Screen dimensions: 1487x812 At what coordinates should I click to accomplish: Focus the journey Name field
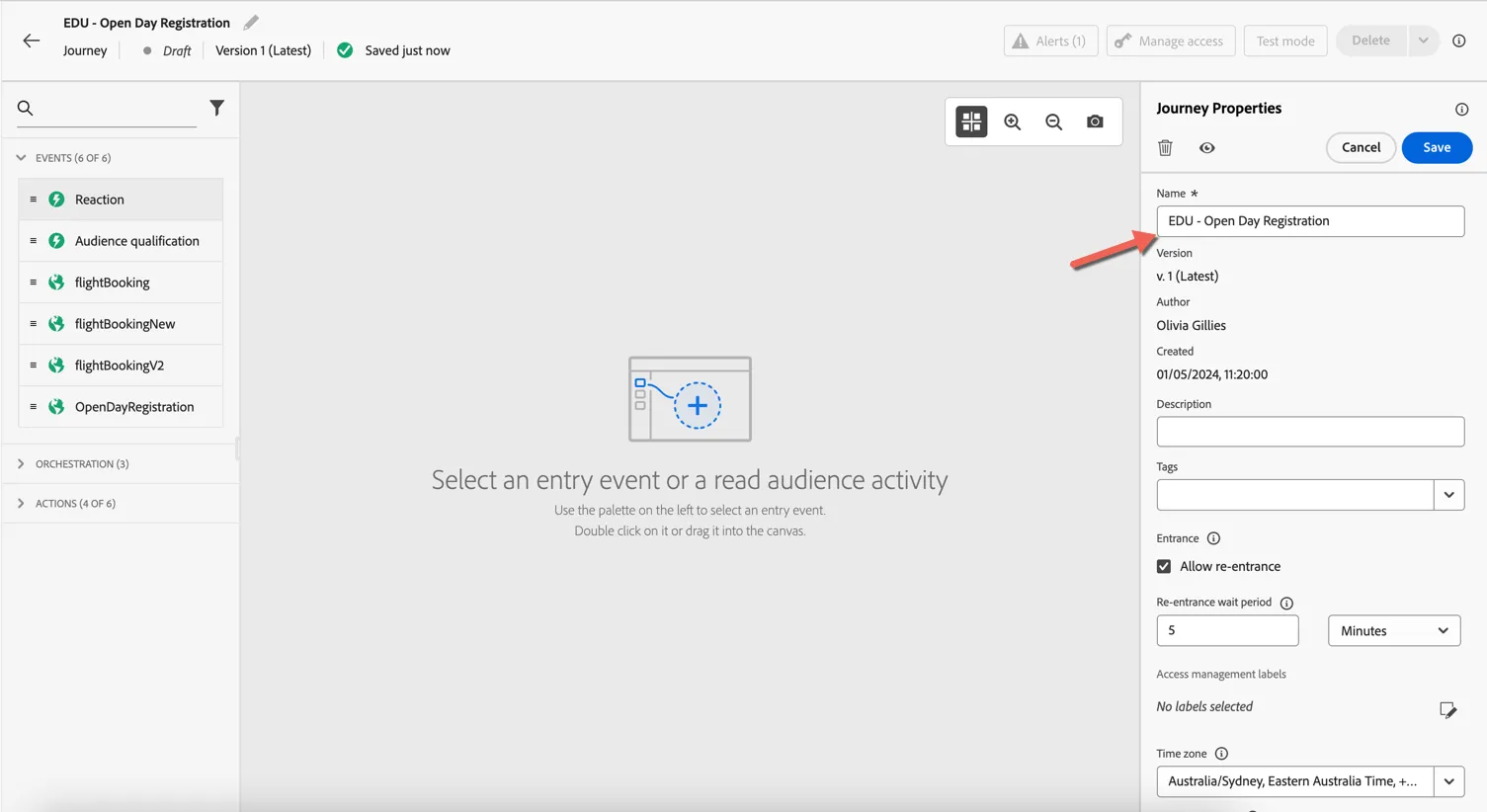click(1310, 221)
